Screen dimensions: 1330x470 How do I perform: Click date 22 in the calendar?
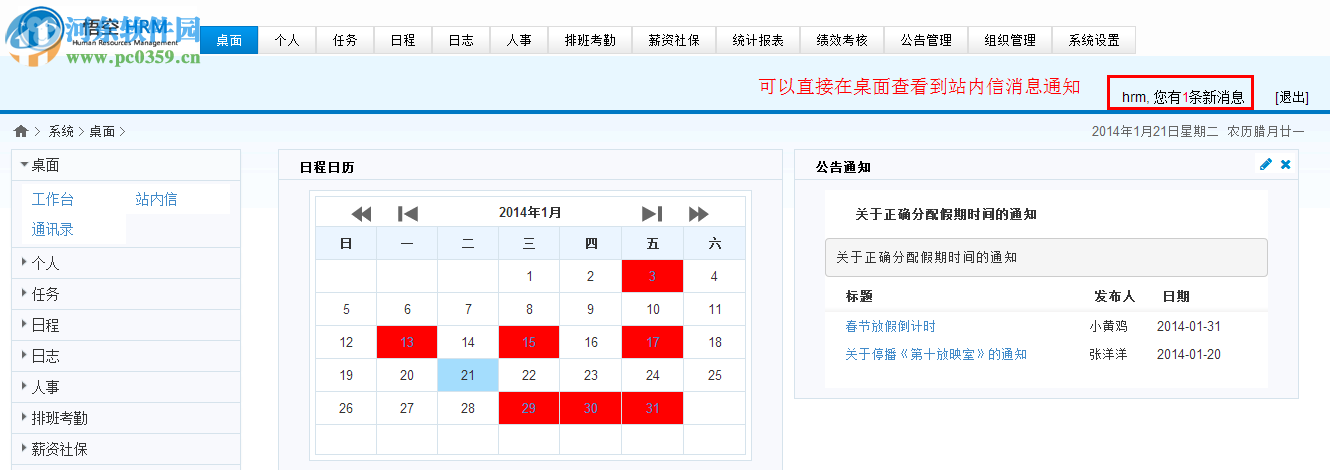(x=529, y=375)
